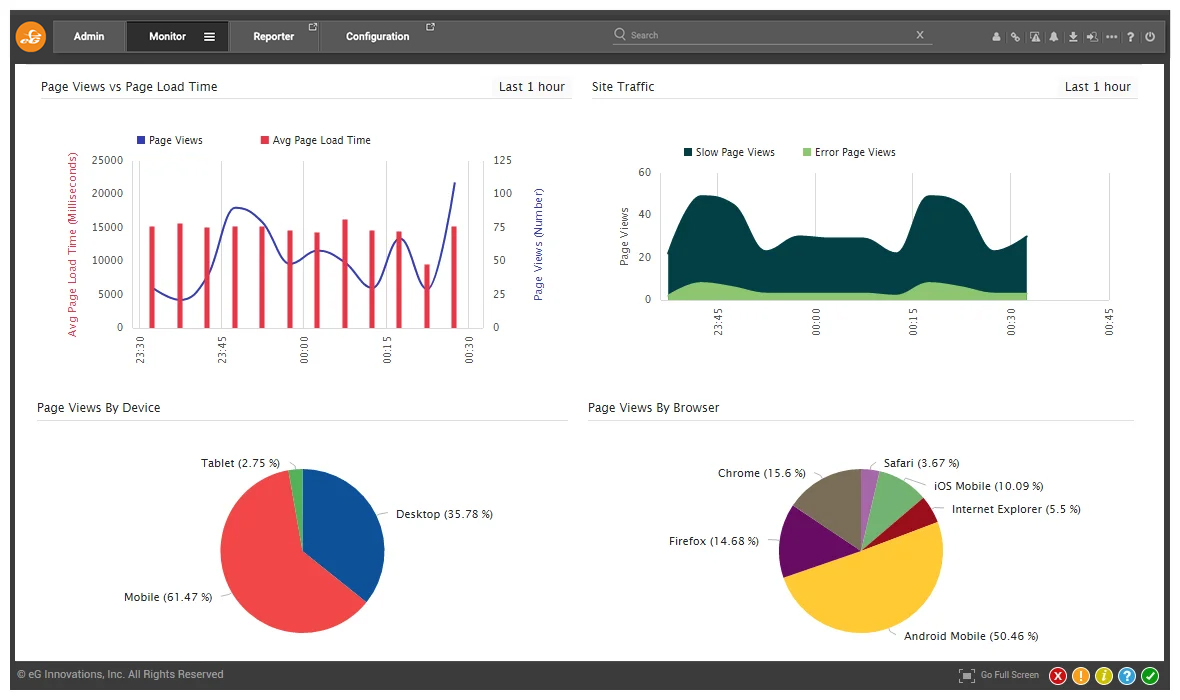This screenshot has height=700, width=1180.
Task: Click the sign-in user arrow icon
Action: coord(1092,36)
